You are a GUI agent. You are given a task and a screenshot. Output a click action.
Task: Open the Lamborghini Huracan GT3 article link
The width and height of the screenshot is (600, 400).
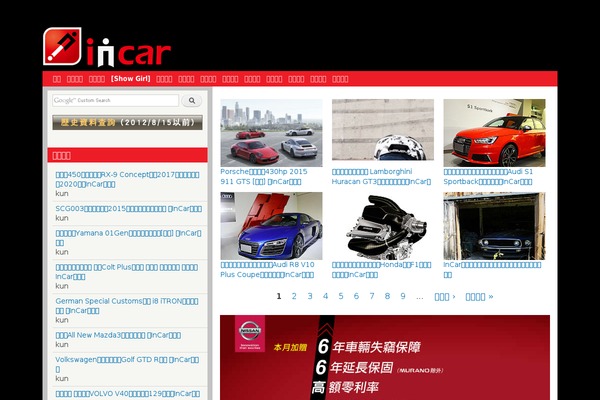[381, 176]
